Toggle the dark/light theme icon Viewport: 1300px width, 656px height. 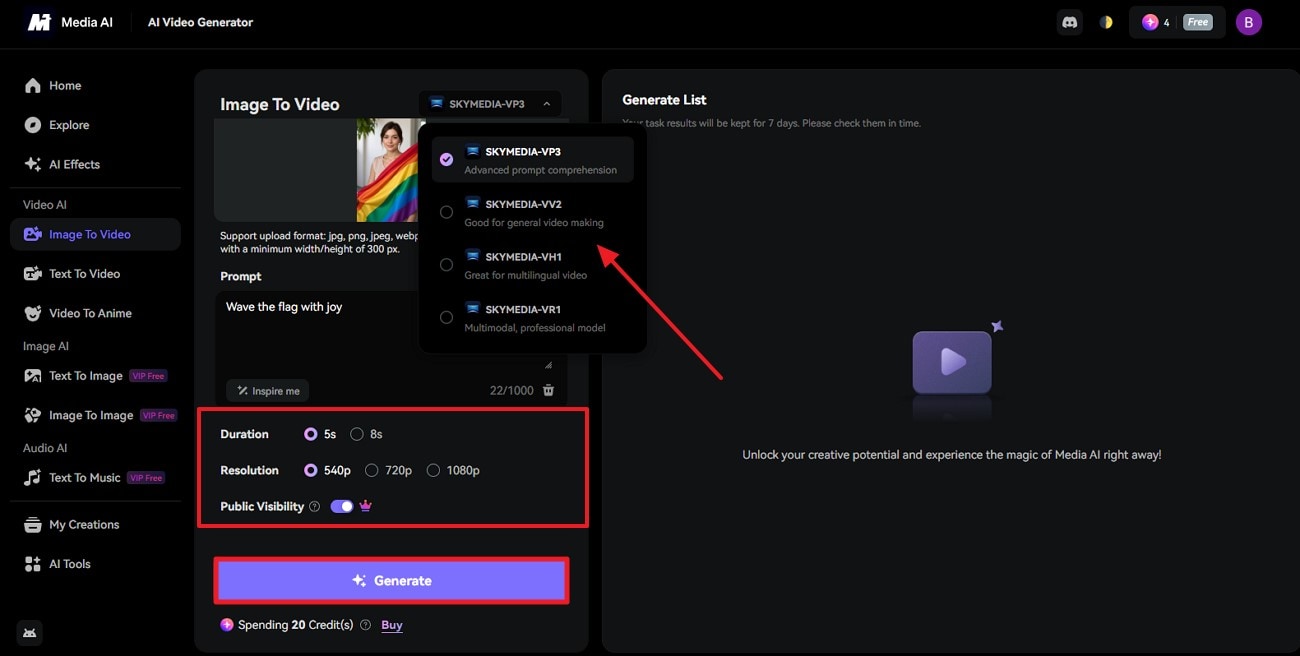[x=1106, y=22]
